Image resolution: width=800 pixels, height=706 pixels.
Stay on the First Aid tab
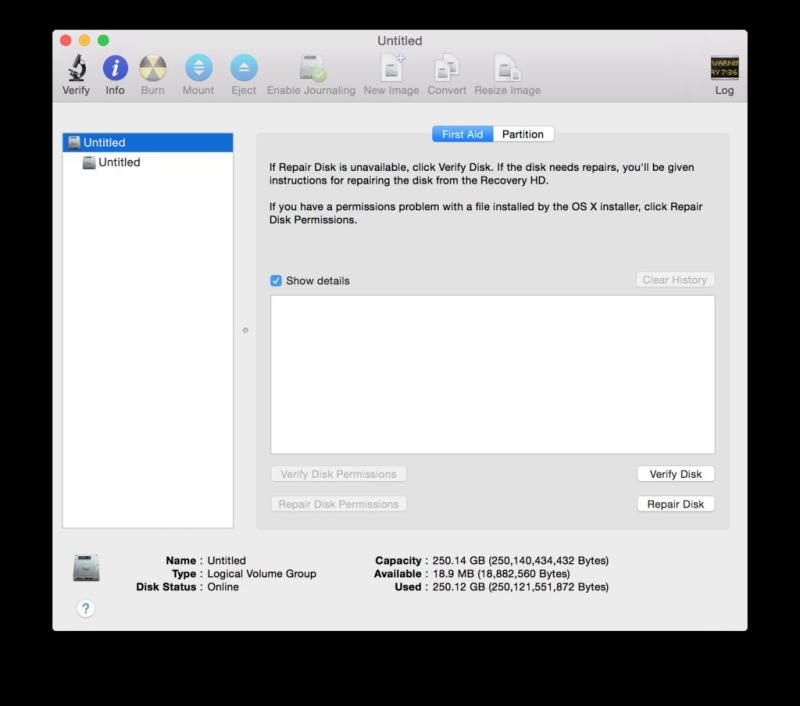[463, 133]
